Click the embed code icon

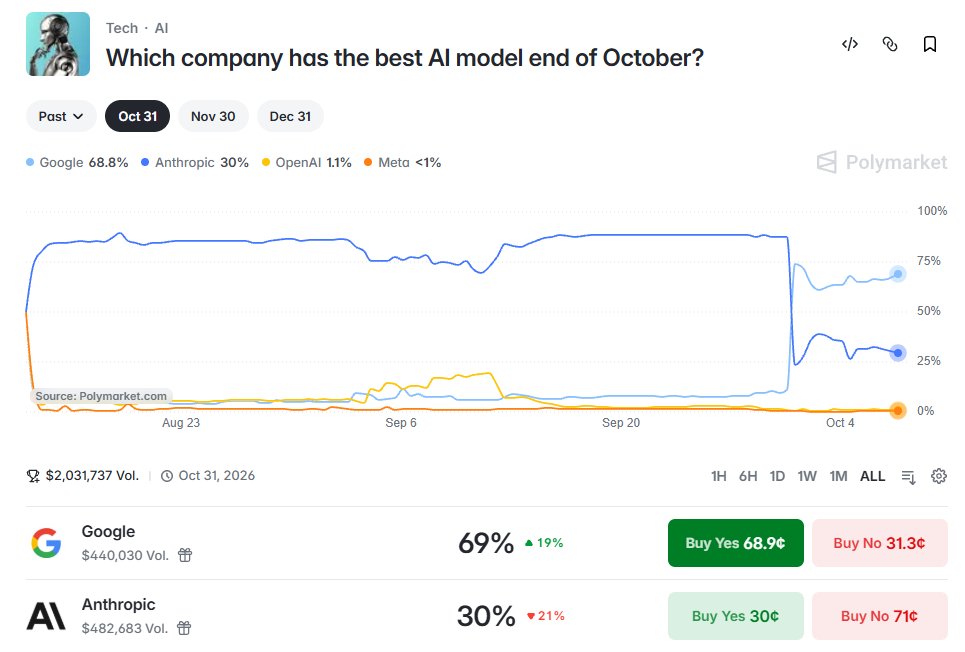tap(850, 44)
